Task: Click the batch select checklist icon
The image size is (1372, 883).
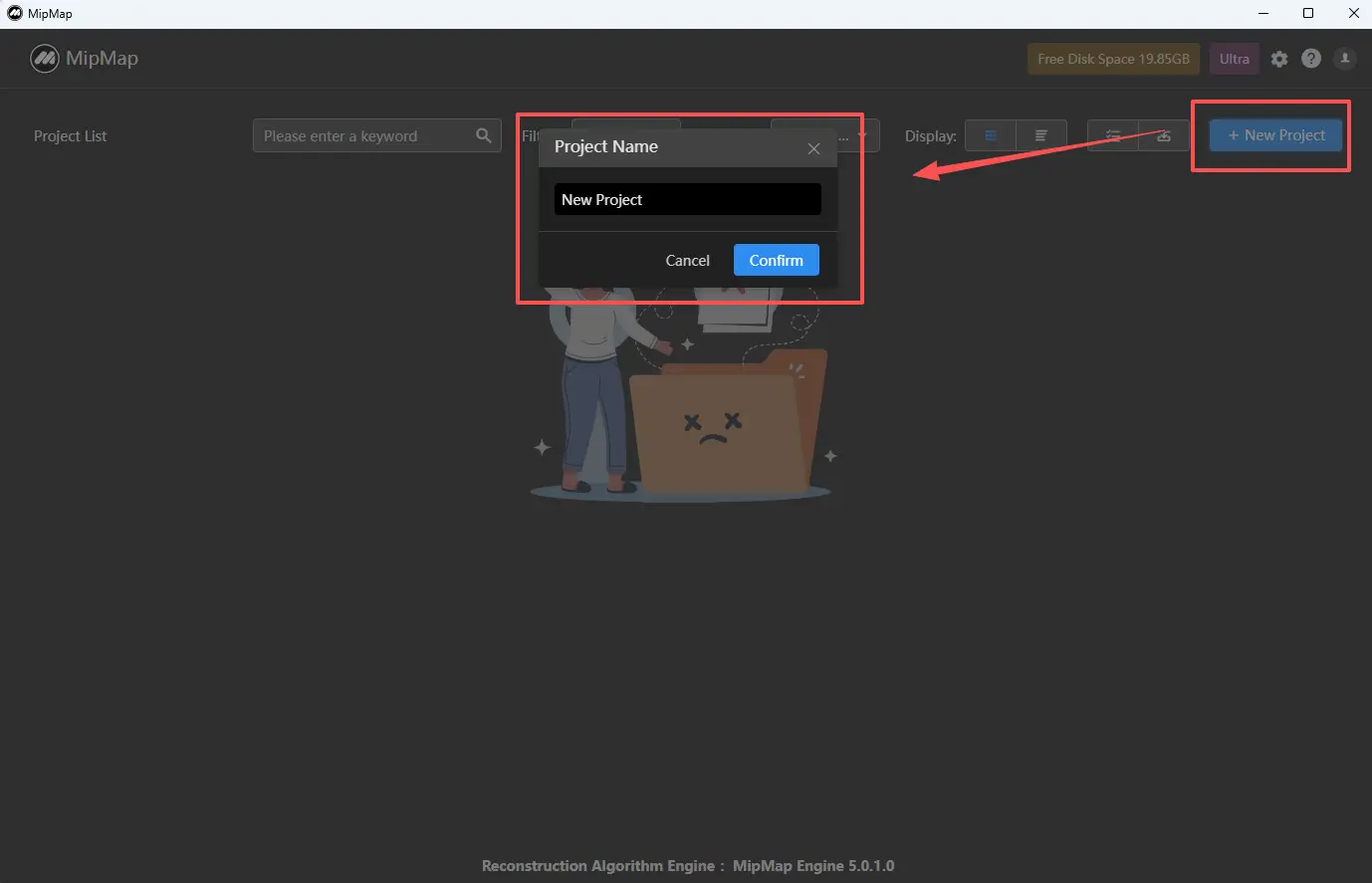Action: pos(1113,135)
